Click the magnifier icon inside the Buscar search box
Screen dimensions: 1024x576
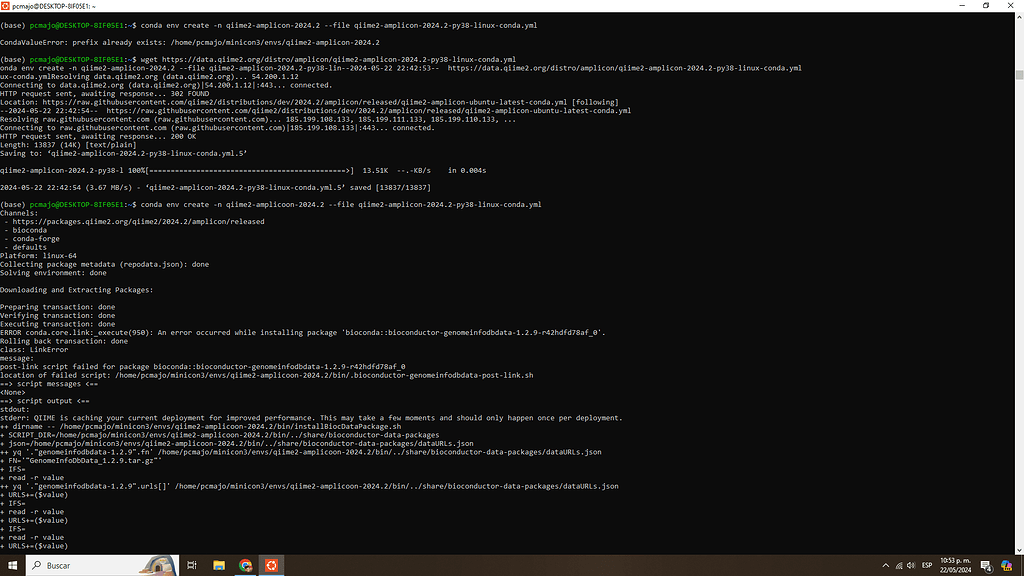tap(36, 564)
